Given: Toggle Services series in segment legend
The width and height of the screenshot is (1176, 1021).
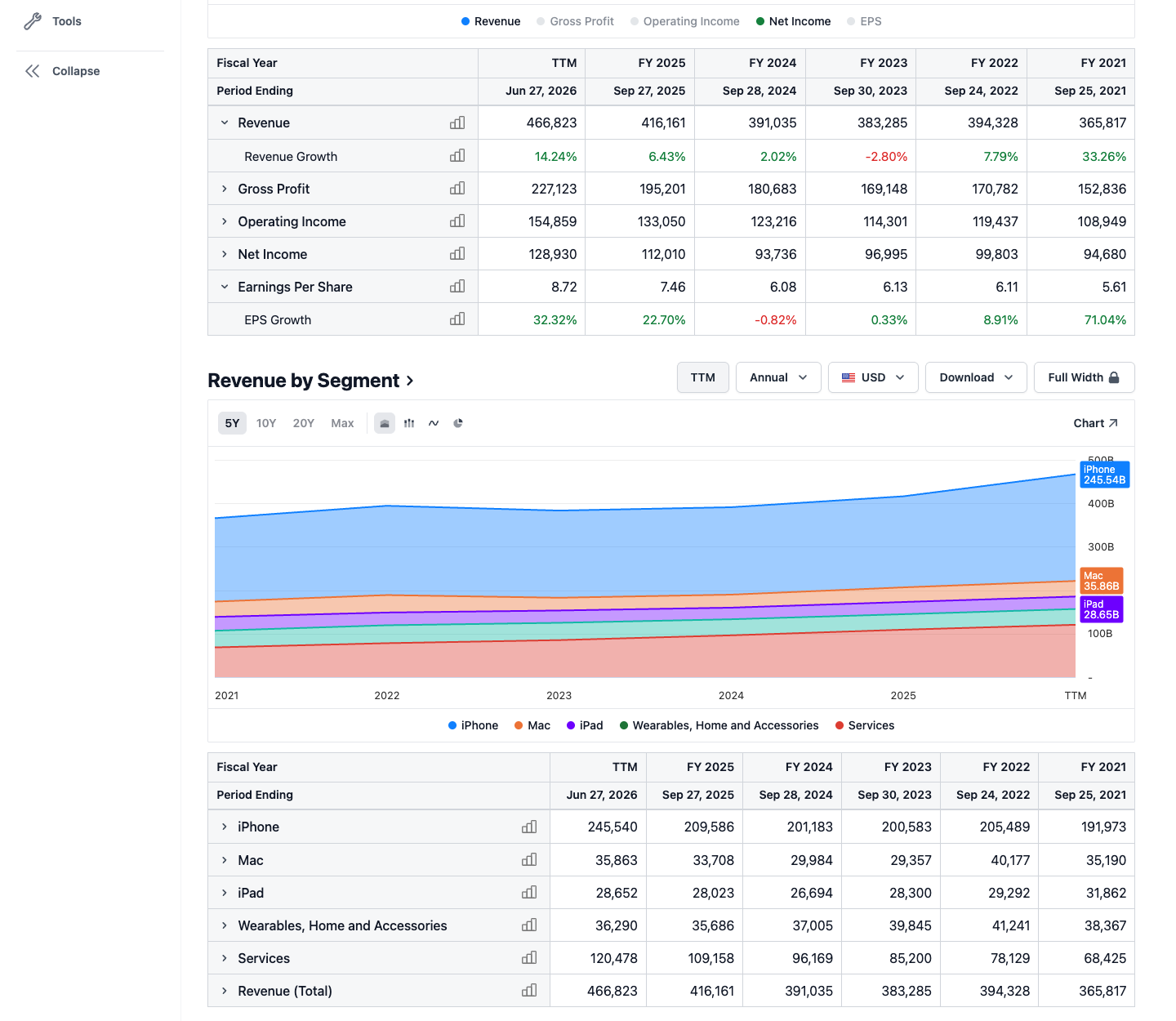Looking at the screenshot, I should tap(865, 725).
